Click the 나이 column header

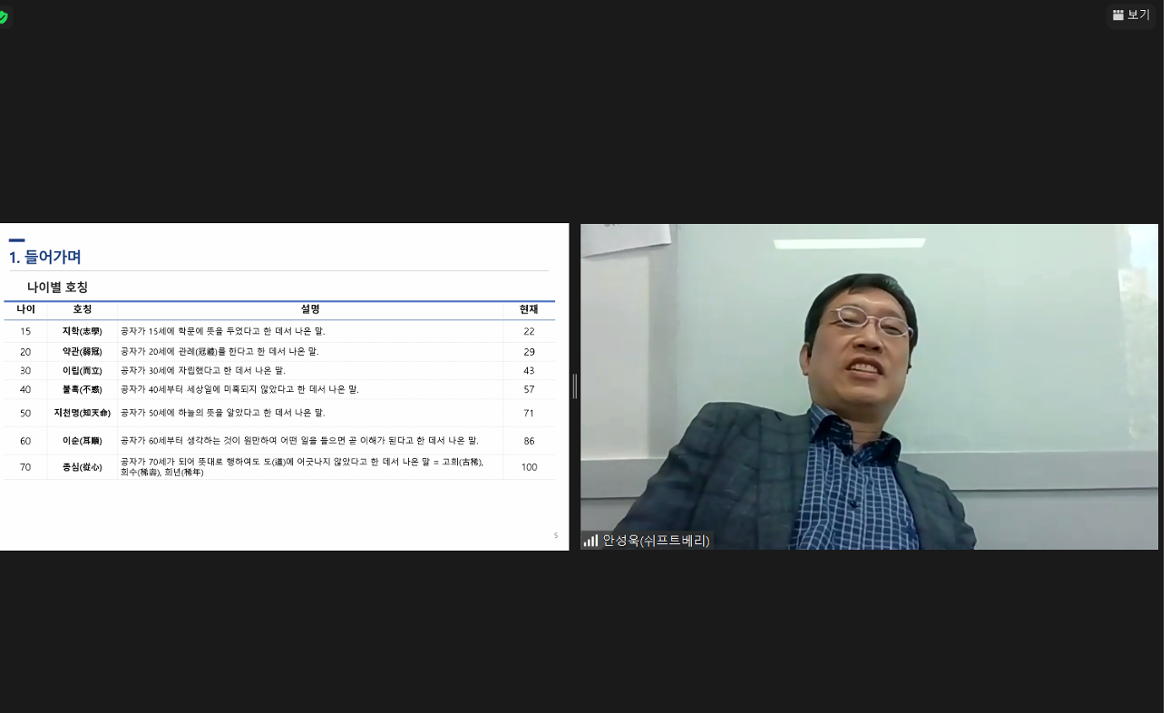pyautogui.click(x=25, y=309)
